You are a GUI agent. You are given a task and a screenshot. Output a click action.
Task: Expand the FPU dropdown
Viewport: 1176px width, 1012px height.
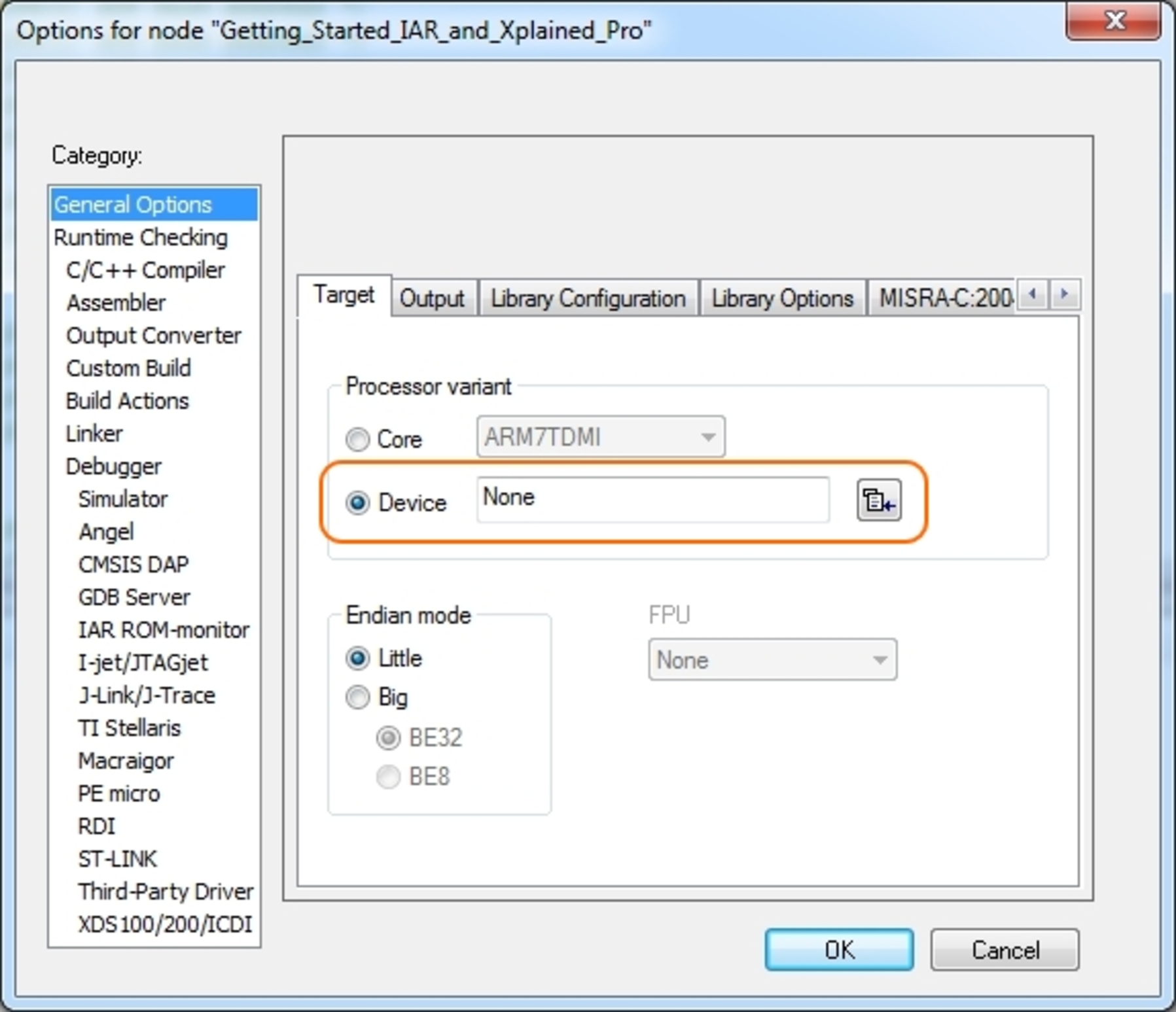(x=772, y=660)
